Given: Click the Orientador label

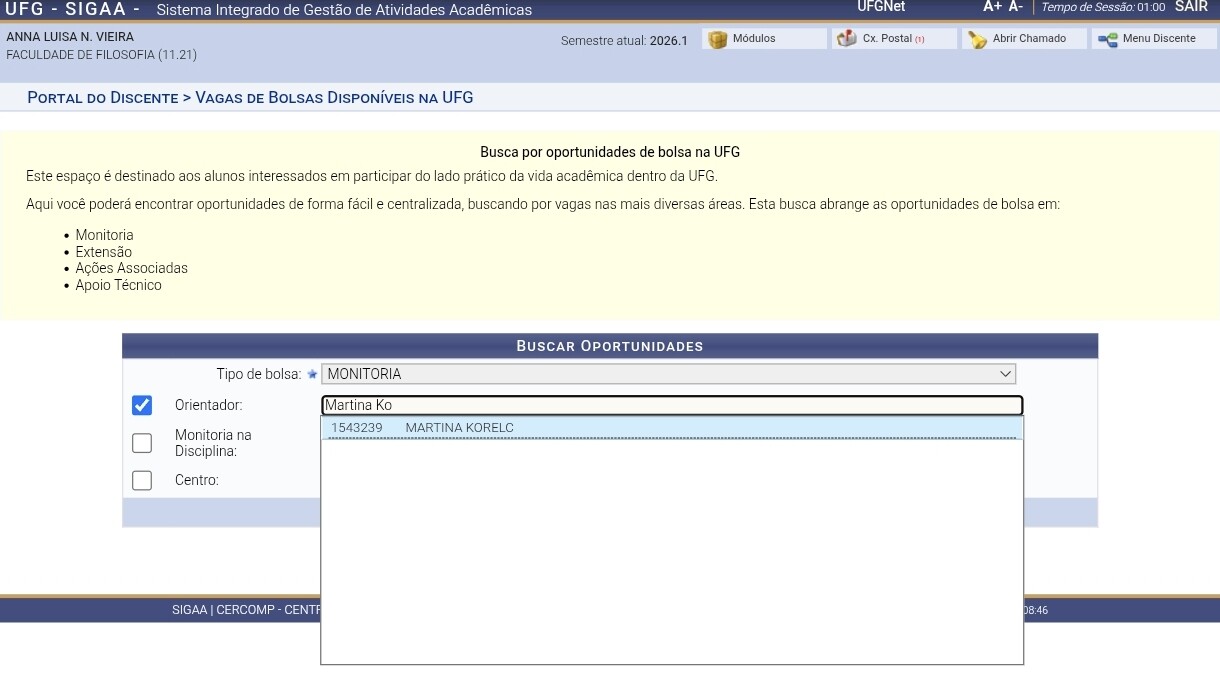Looking at the screenshot, I should click(x=209, y=405).
